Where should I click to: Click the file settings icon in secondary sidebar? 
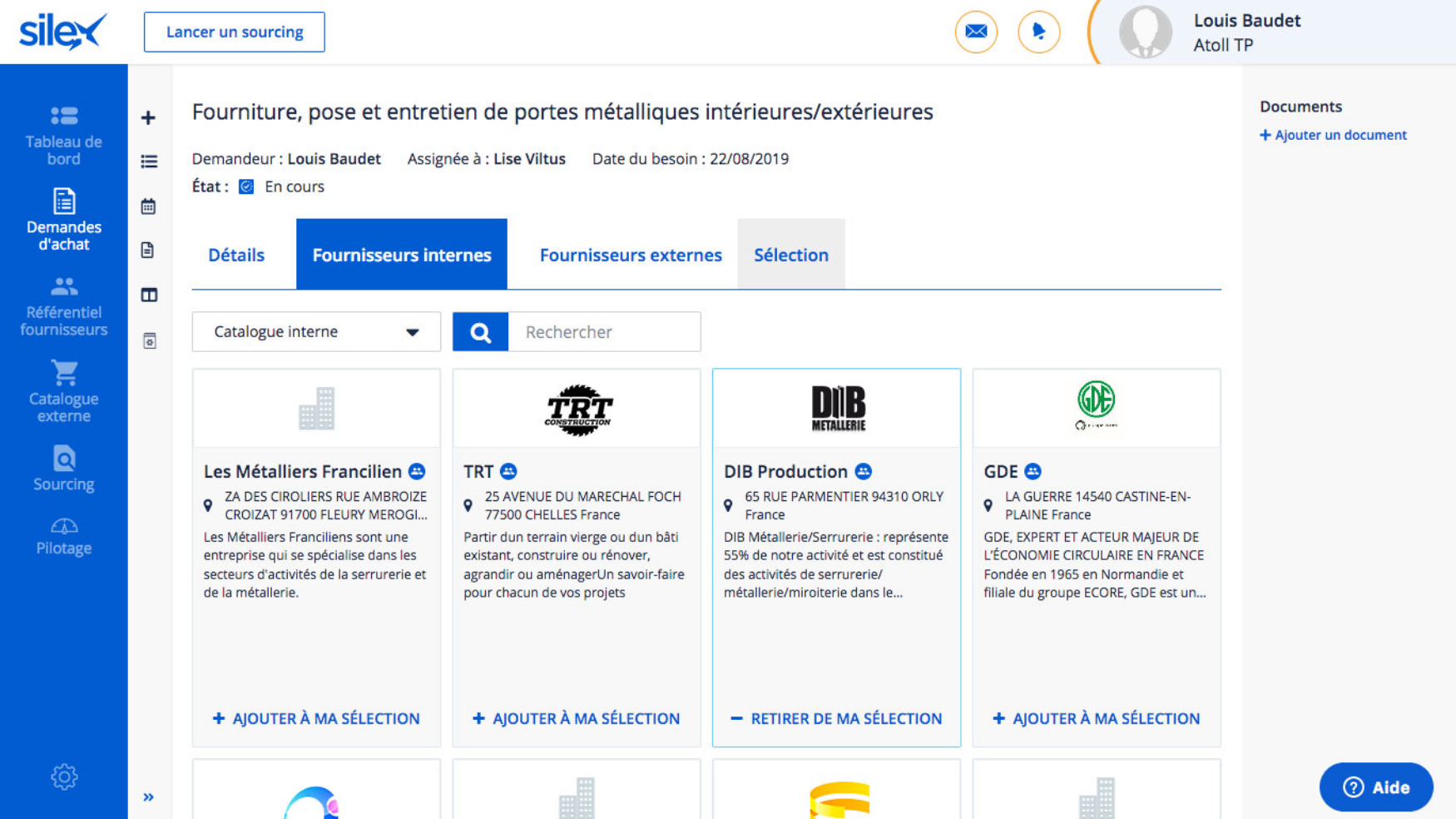(x=149, y=340)
